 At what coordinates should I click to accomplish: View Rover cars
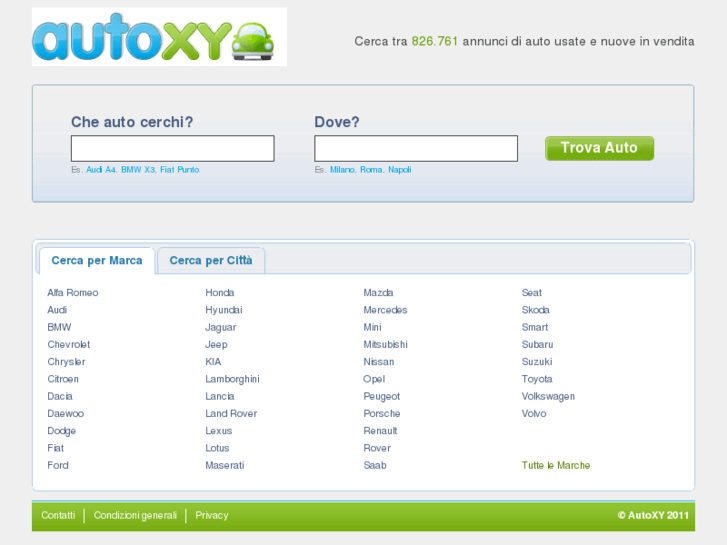click(x=377, y=448)
